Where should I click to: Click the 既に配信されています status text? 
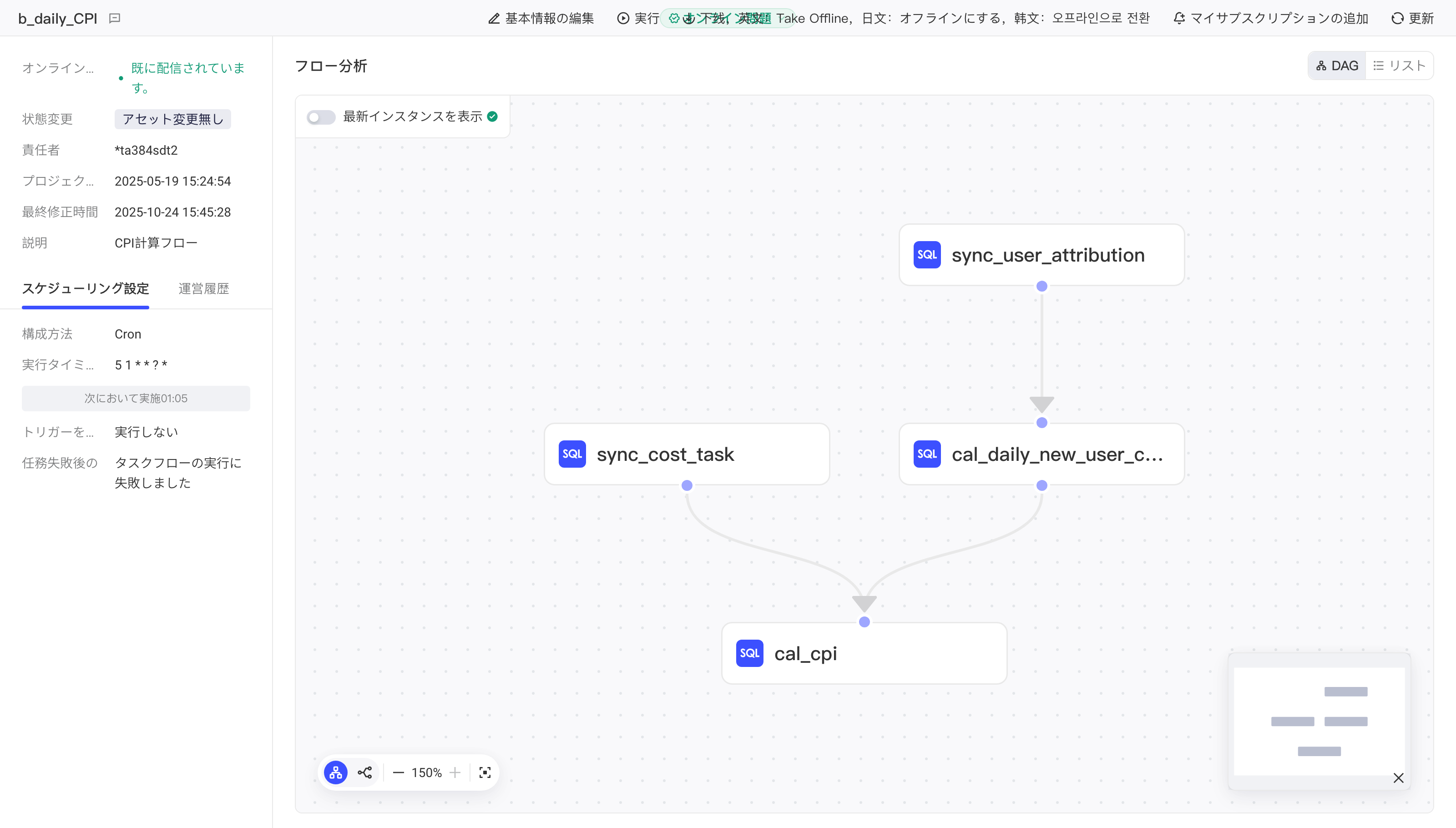(x=187, y=77)
